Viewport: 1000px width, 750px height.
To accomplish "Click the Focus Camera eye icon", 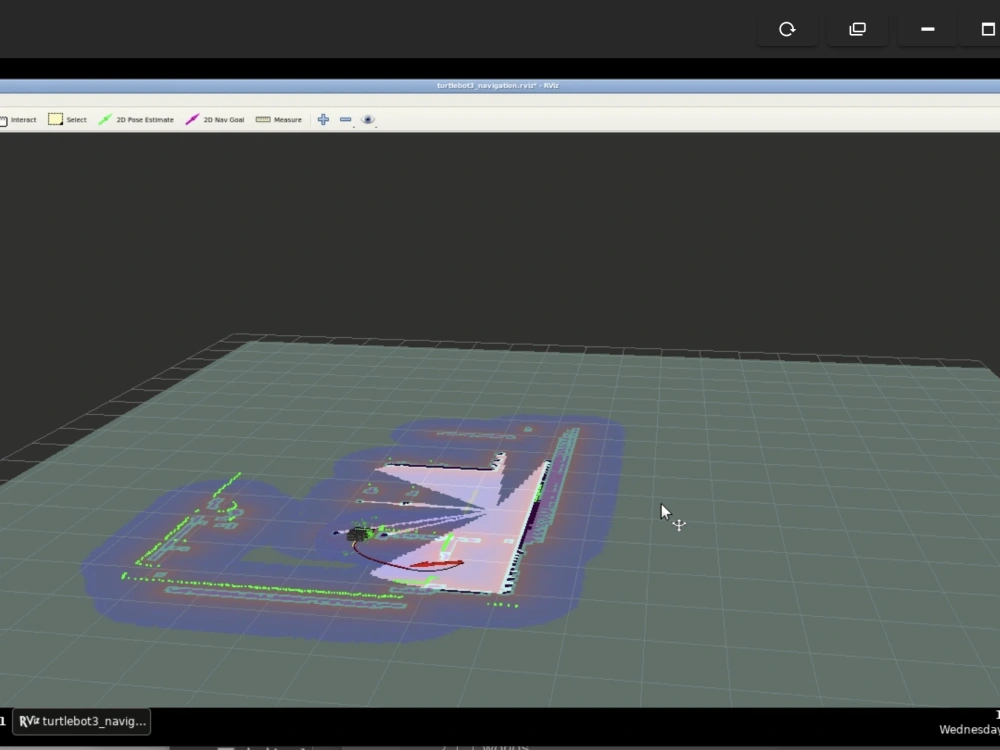I will pos(367,119).
